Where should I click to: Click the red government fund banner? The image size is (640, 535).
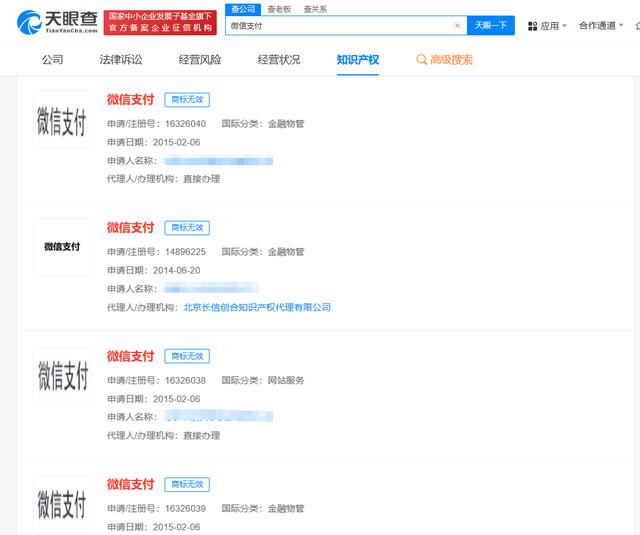[x=160, y=22]
